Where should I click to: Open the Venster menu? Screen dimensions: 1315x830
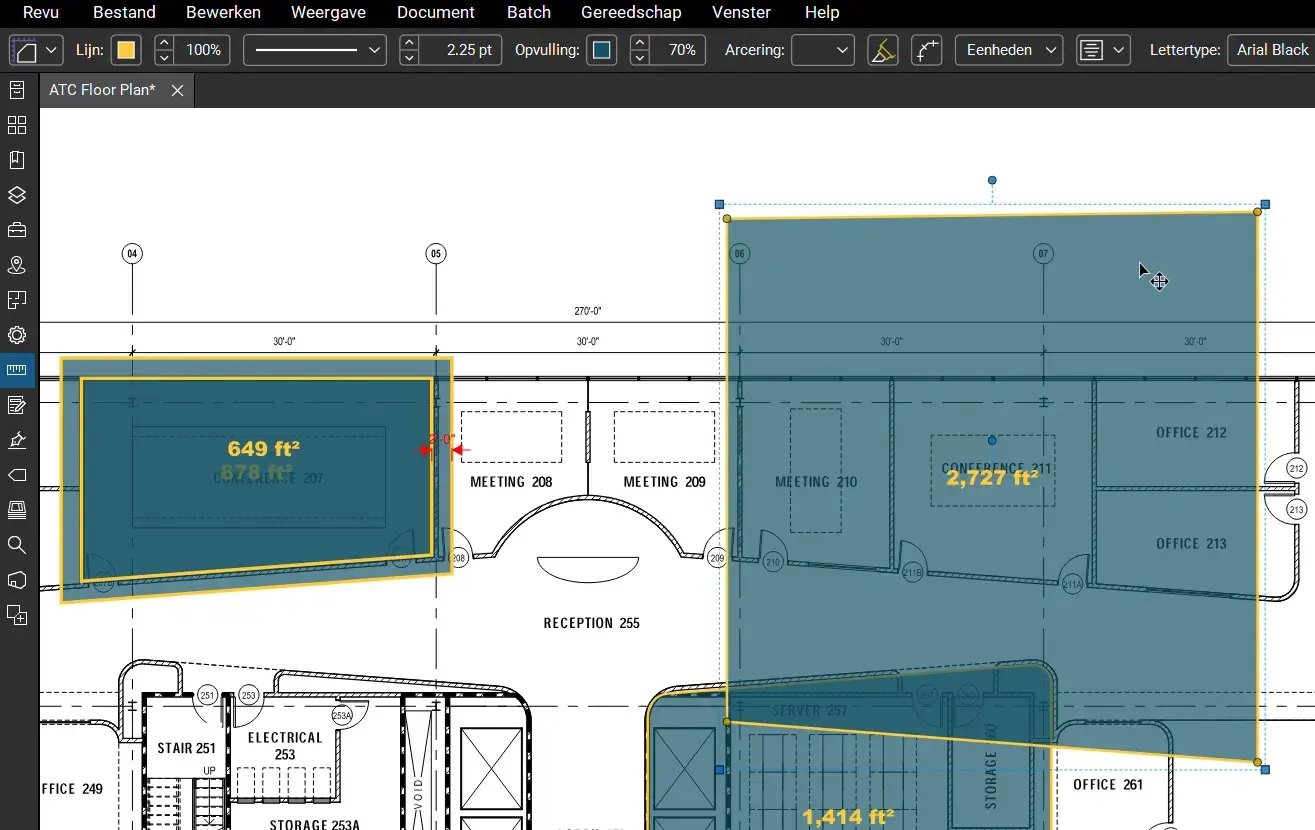[741, 13]
